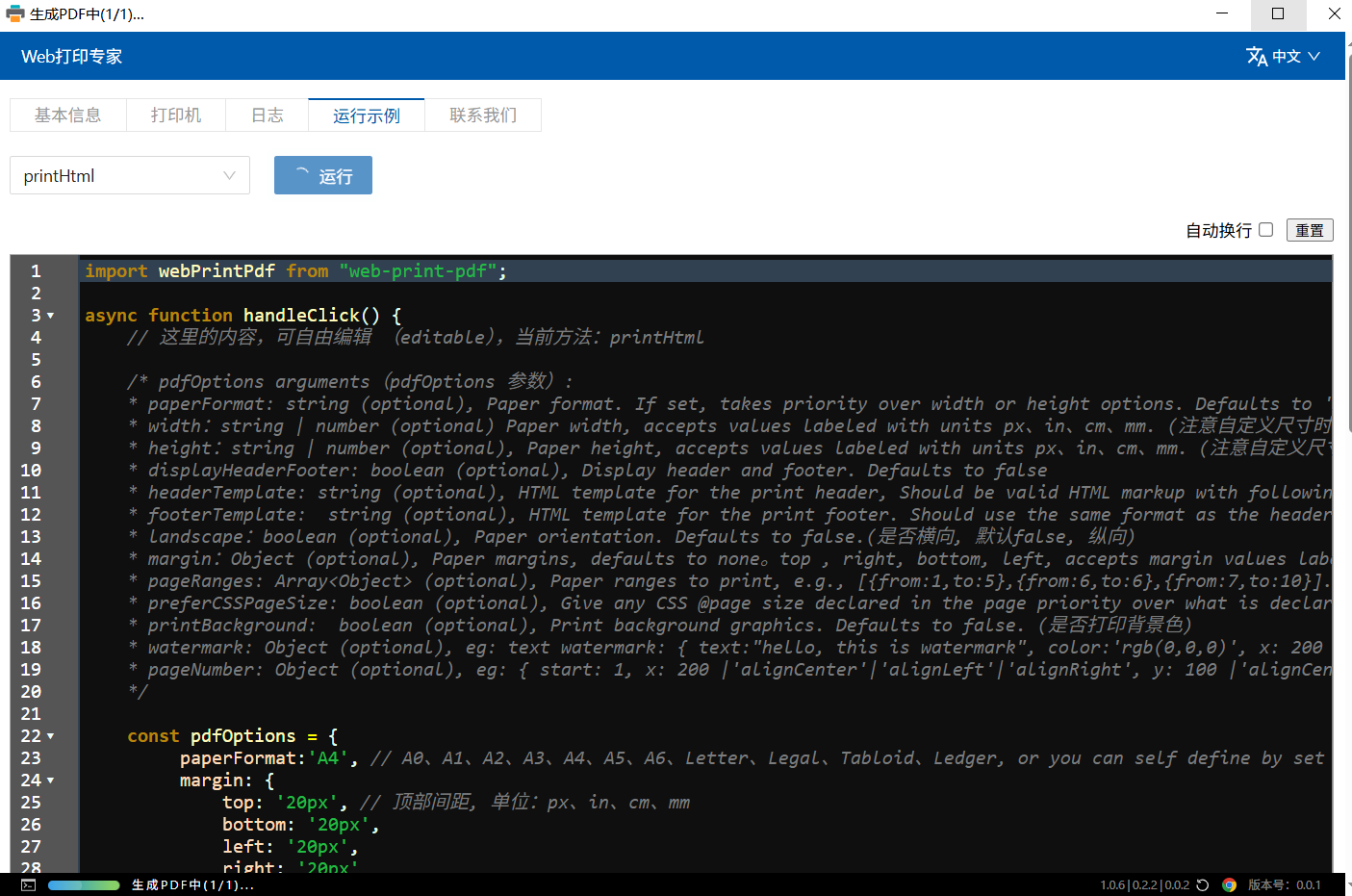The image size is (1352, 896).
Task: Switch to the 基本信息 tab
Action: [x=67, y=115]
